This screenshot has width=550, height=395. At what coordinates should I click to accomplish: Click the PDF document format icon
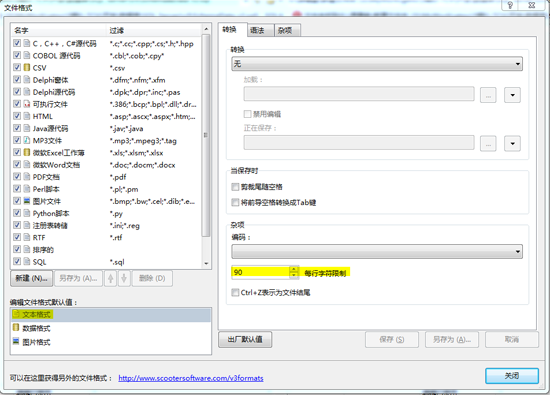click(x=27, y=177)
